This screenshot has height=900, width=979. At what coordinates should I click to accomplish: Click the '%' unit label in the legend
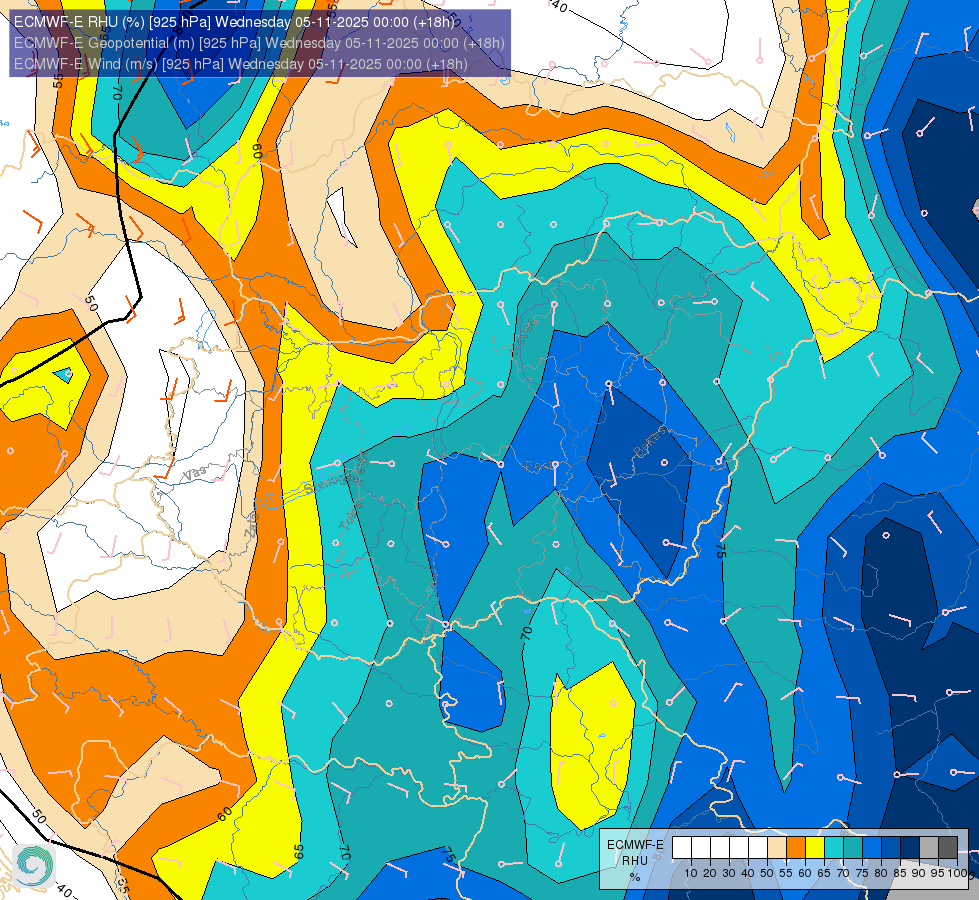point(635,877)
